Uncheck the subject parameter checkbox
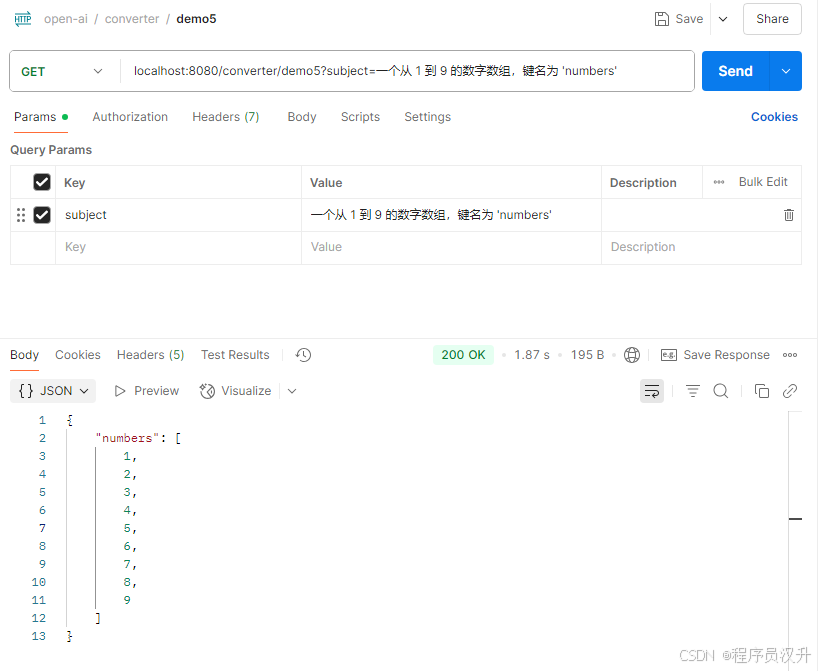 41,214
